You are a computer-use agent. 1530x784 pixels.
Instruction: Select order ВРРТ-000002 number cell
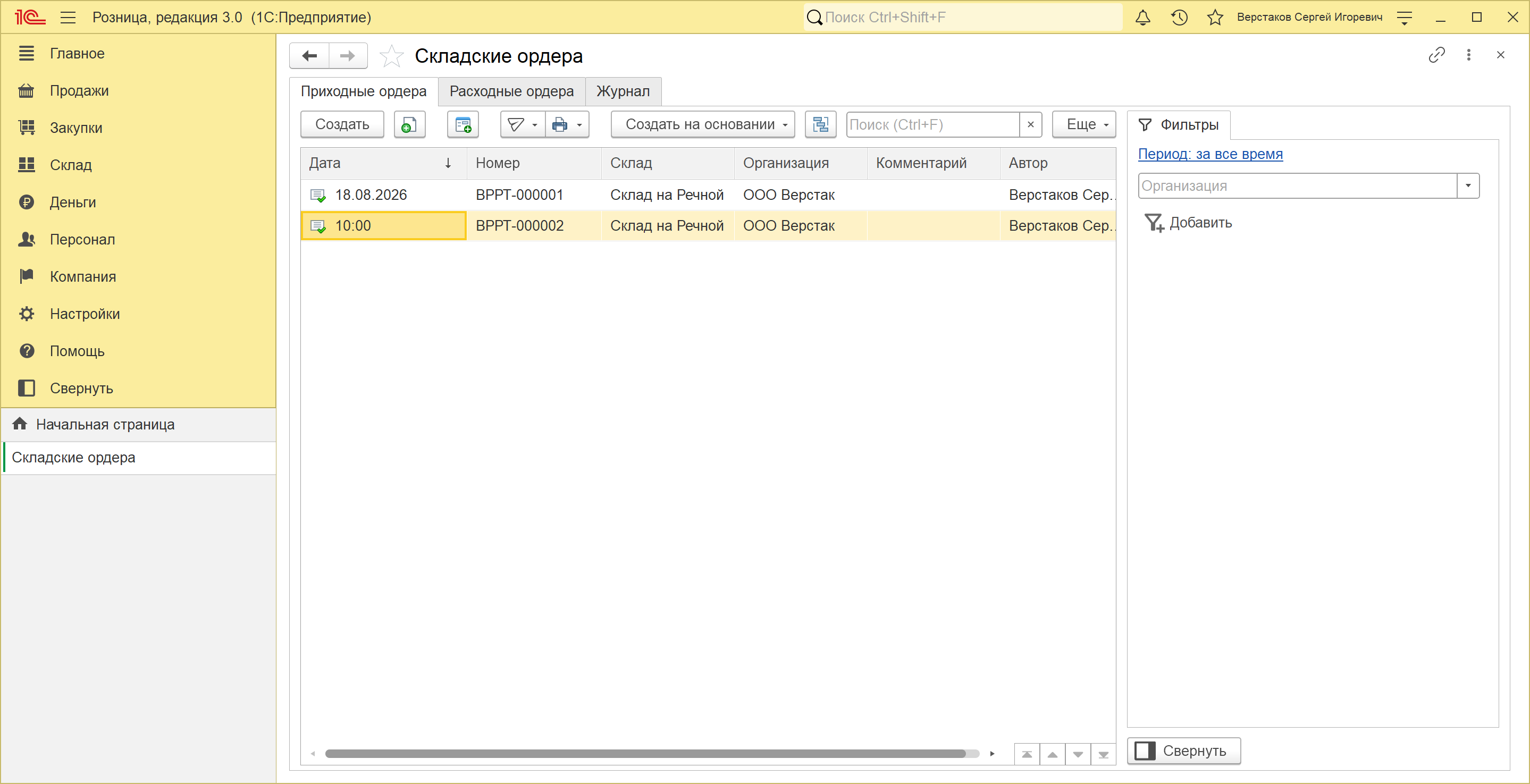[534, 226]
